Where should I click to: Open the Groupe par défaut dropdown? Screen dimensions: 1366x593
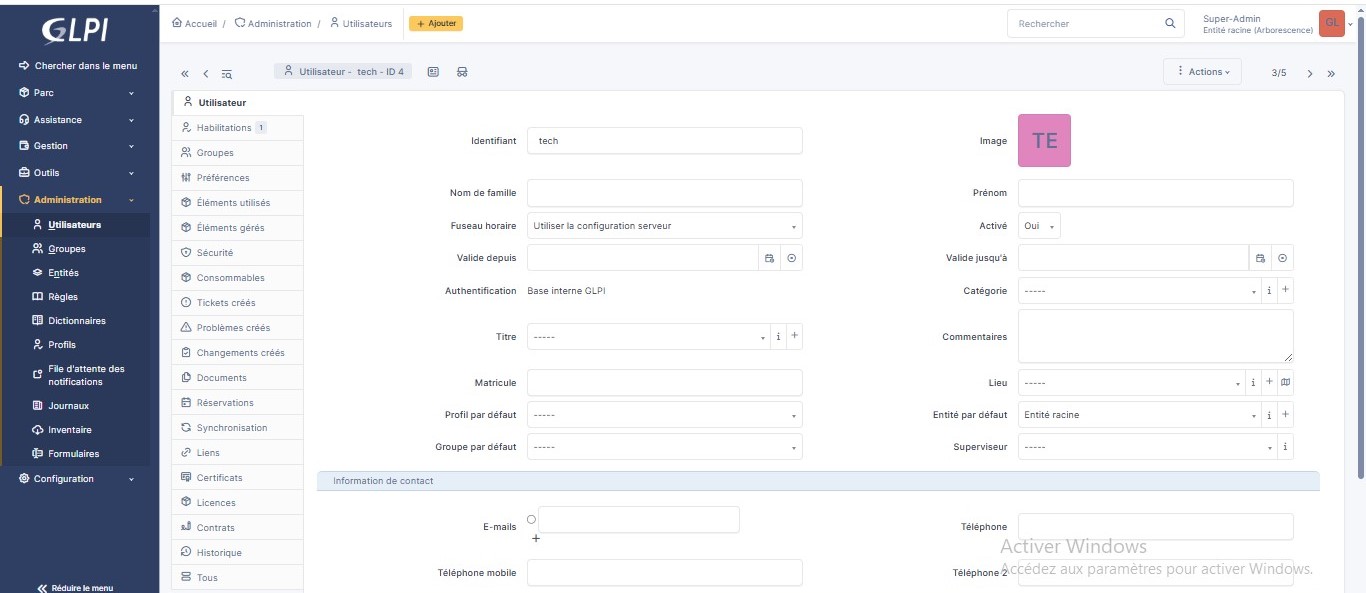tap(665, 447)
